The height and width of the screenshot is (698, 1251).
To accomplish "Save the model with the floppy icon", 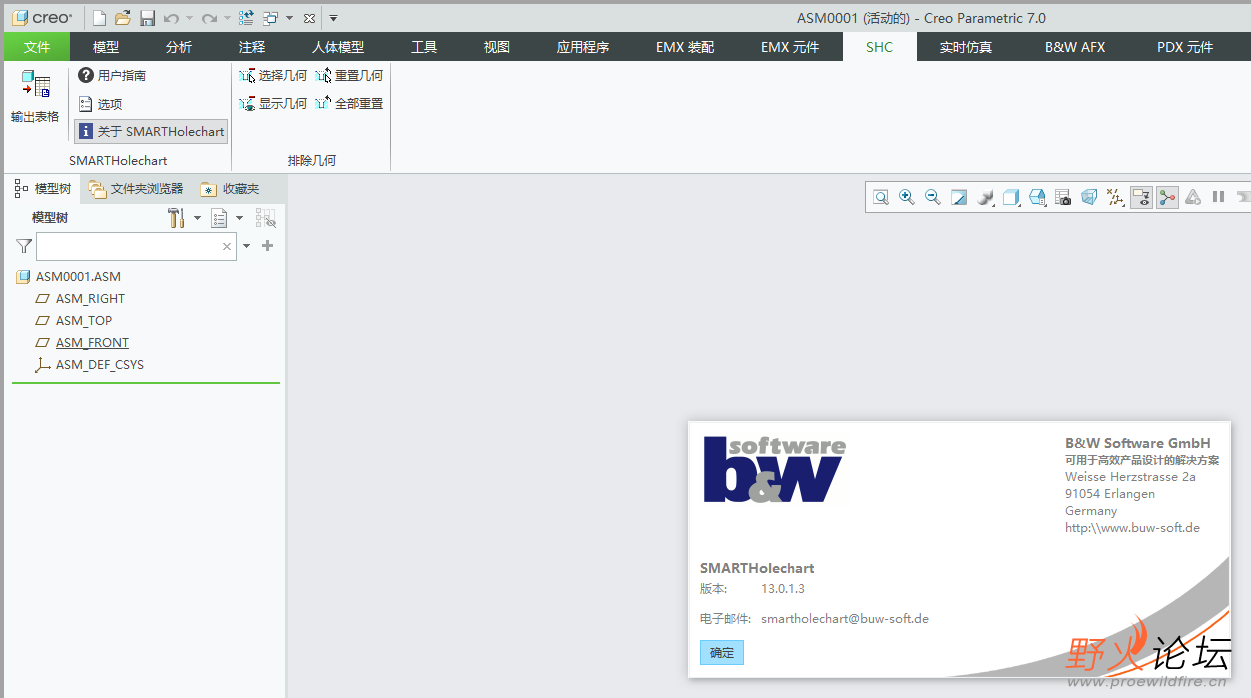I will tap(147, 18).
